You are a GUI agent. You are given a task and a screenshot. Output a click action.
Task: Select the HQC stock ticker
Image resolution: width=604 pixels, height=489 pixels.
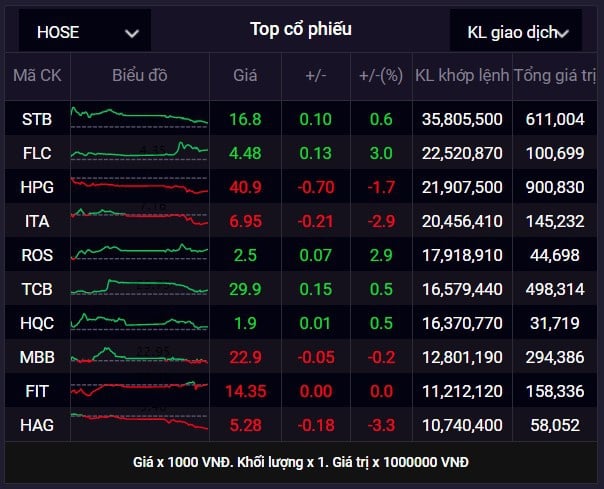37,323
